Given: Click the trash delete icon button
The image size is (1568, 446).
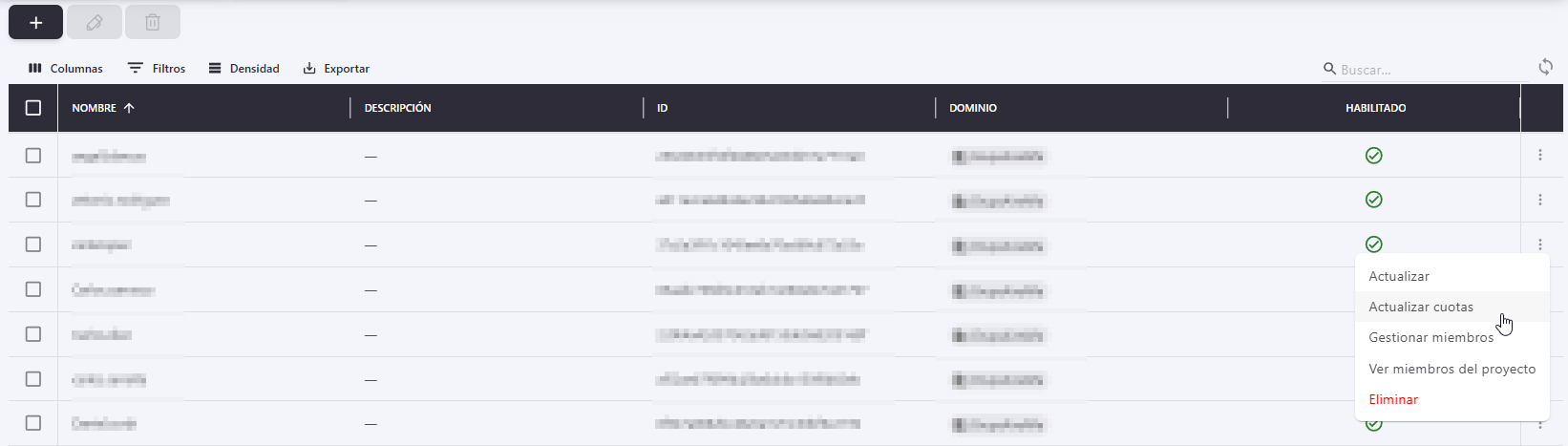Looking at the screenshot, I should click(153, 22).
